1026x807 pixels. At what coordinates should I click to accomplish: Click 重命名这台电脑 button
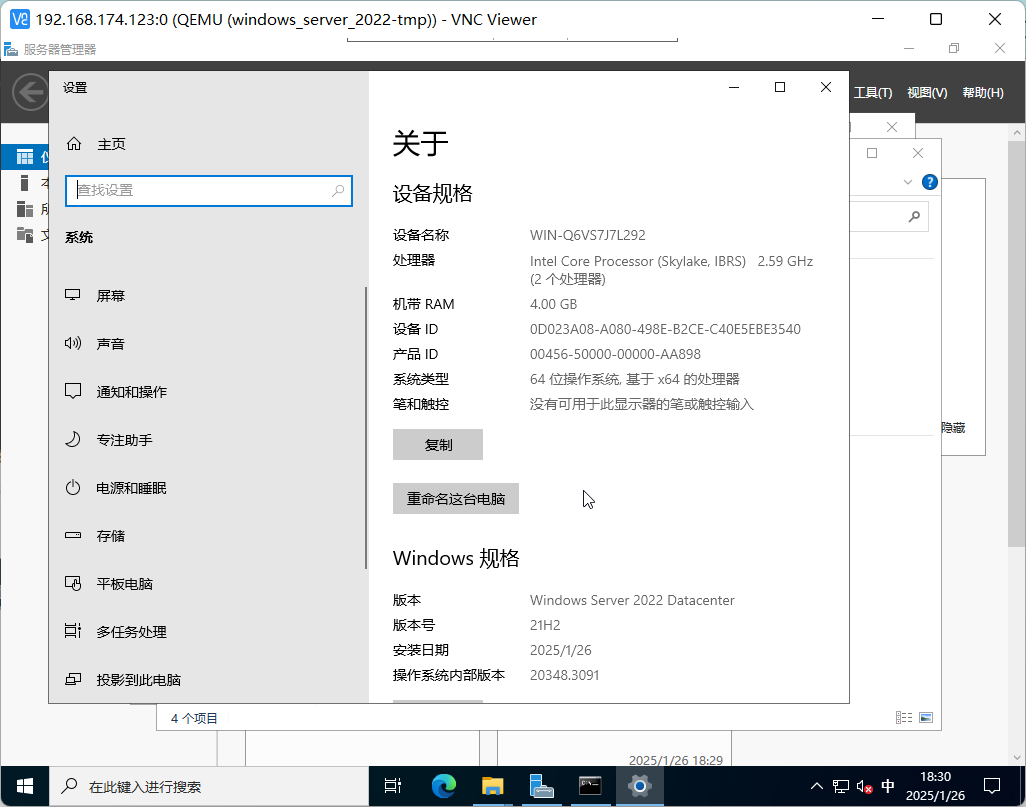455,499
